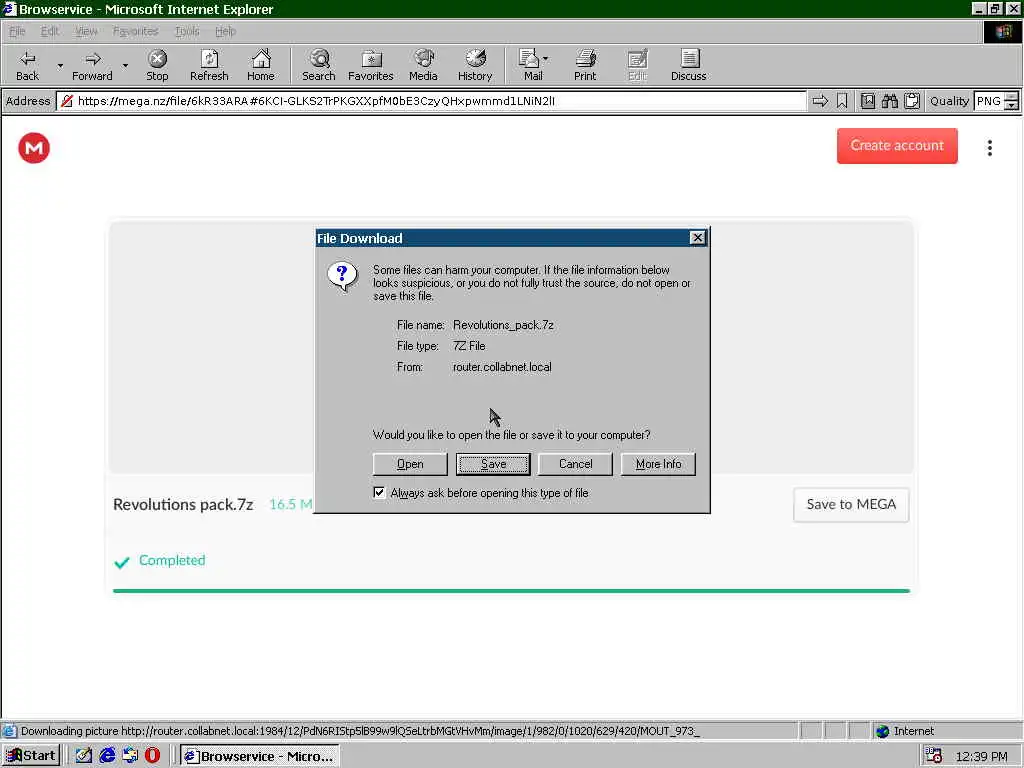Click the Revolutions pack.7z file name

[183, 504]
